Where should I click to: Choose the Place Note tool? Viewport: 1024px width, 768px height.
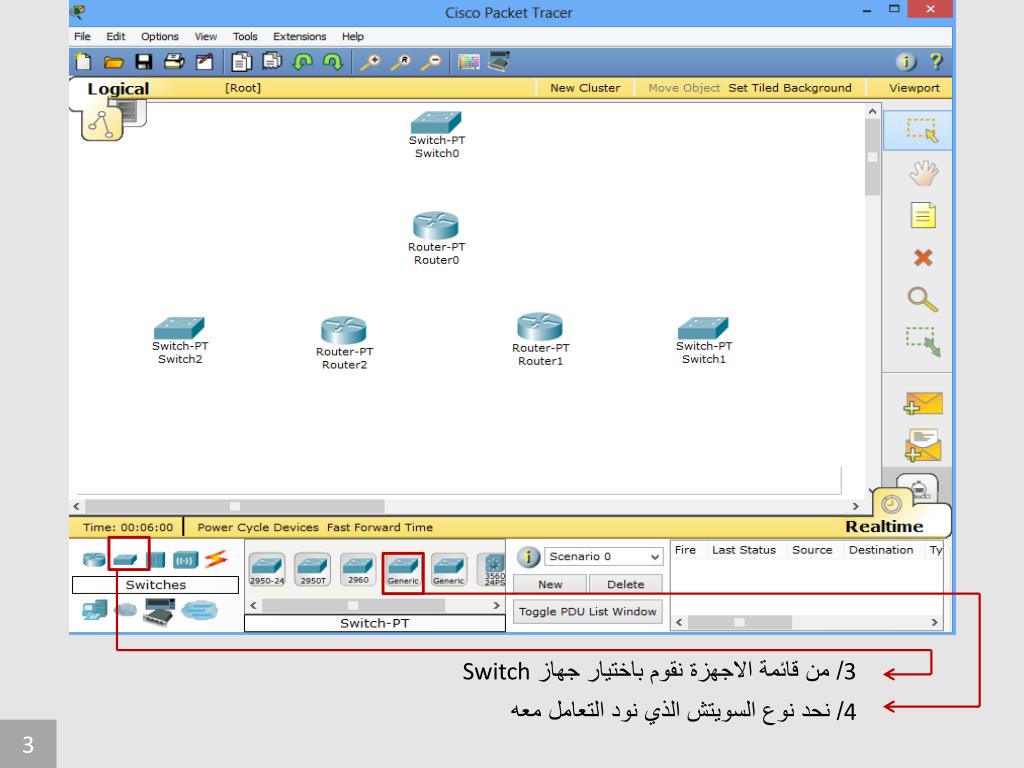click(923, 216)
